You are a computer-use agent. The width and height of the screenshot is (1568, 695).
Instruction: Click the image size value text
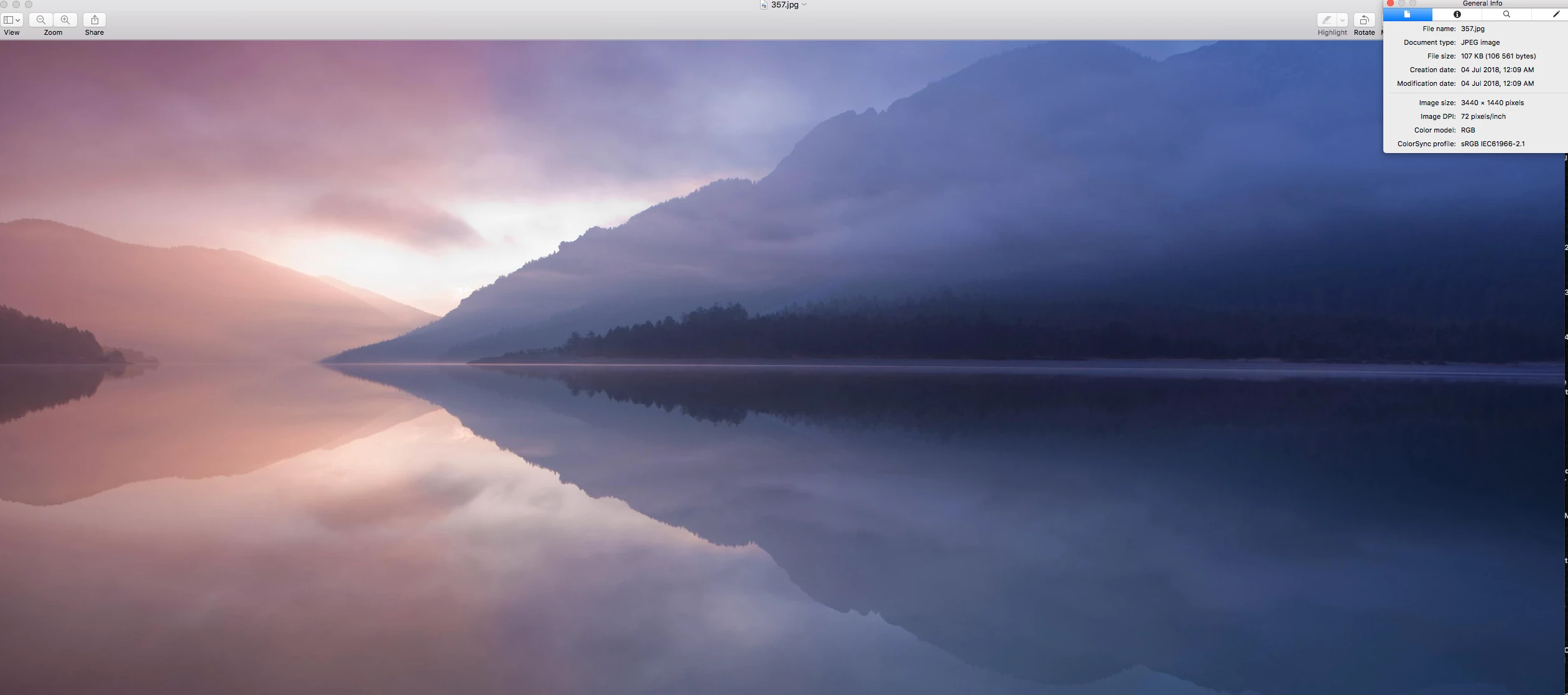(1492, 103)
